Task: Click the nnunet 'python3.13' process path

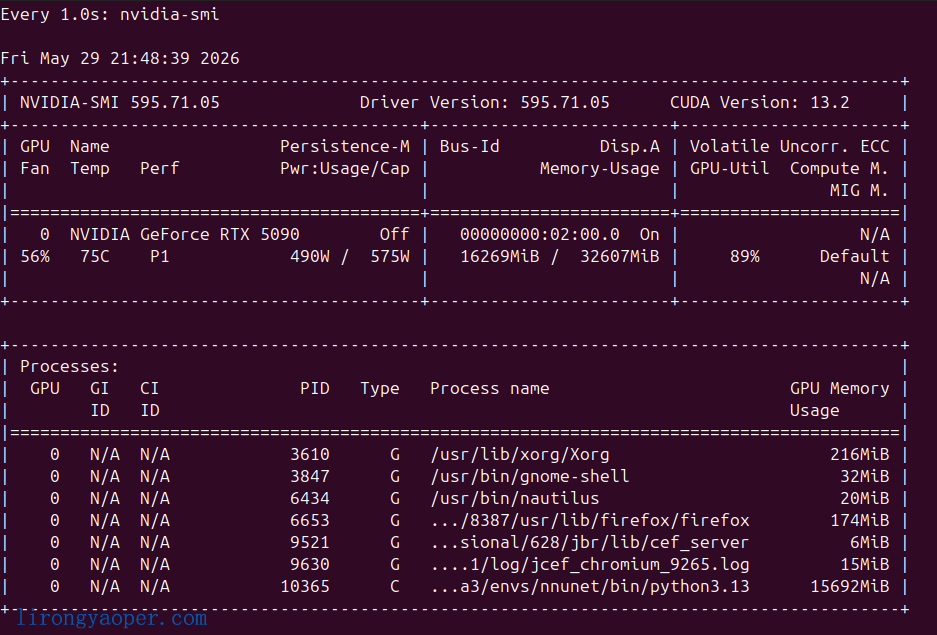Action: pyautogui.click(x=590, y=587)
